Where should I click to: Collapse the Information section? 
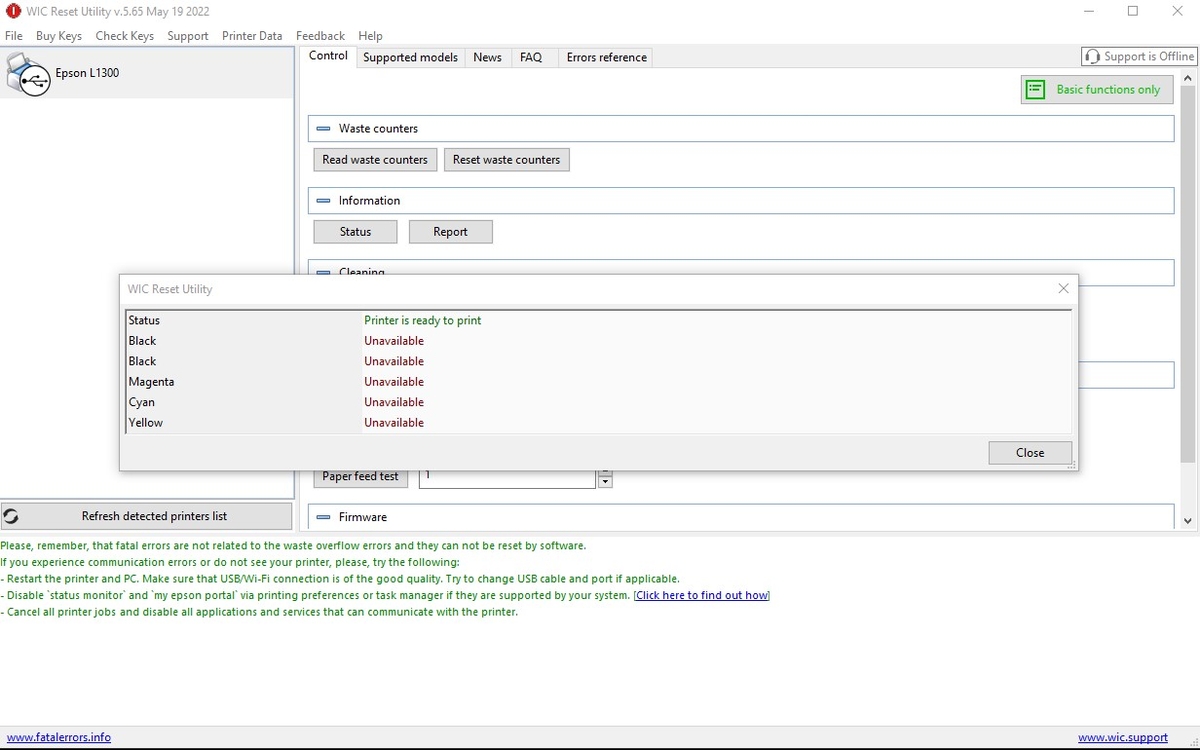tap(323, 201)
